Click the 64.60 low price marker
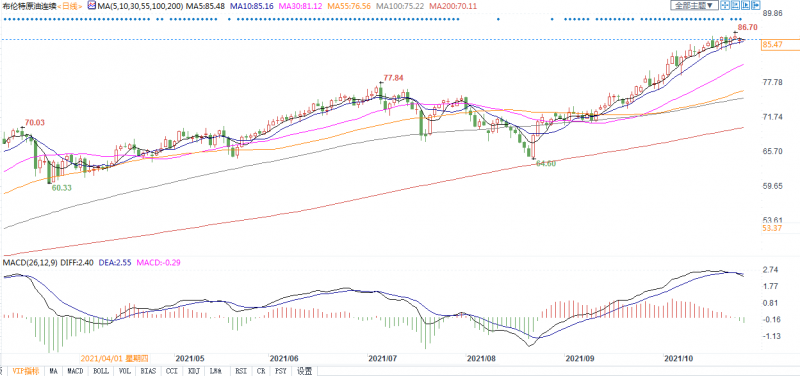The image size is (800, 376). pyautogui.click(x=546, y=163)
